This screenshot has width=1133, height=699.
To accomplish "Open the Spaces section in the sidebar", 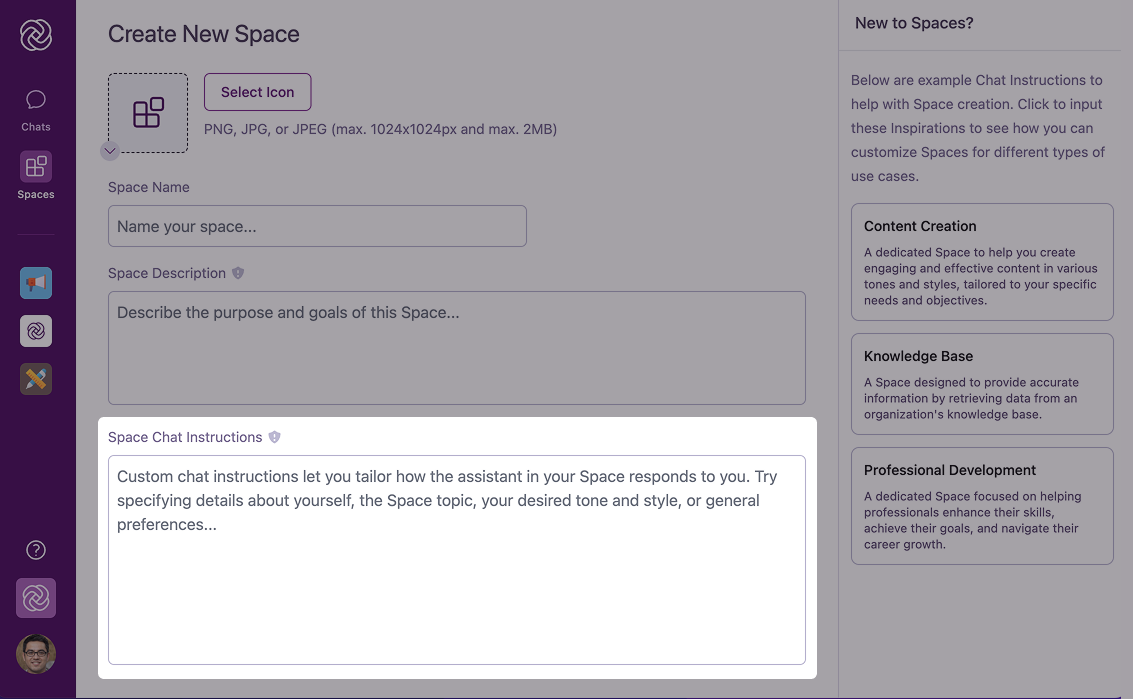I will tap(35, 176).
